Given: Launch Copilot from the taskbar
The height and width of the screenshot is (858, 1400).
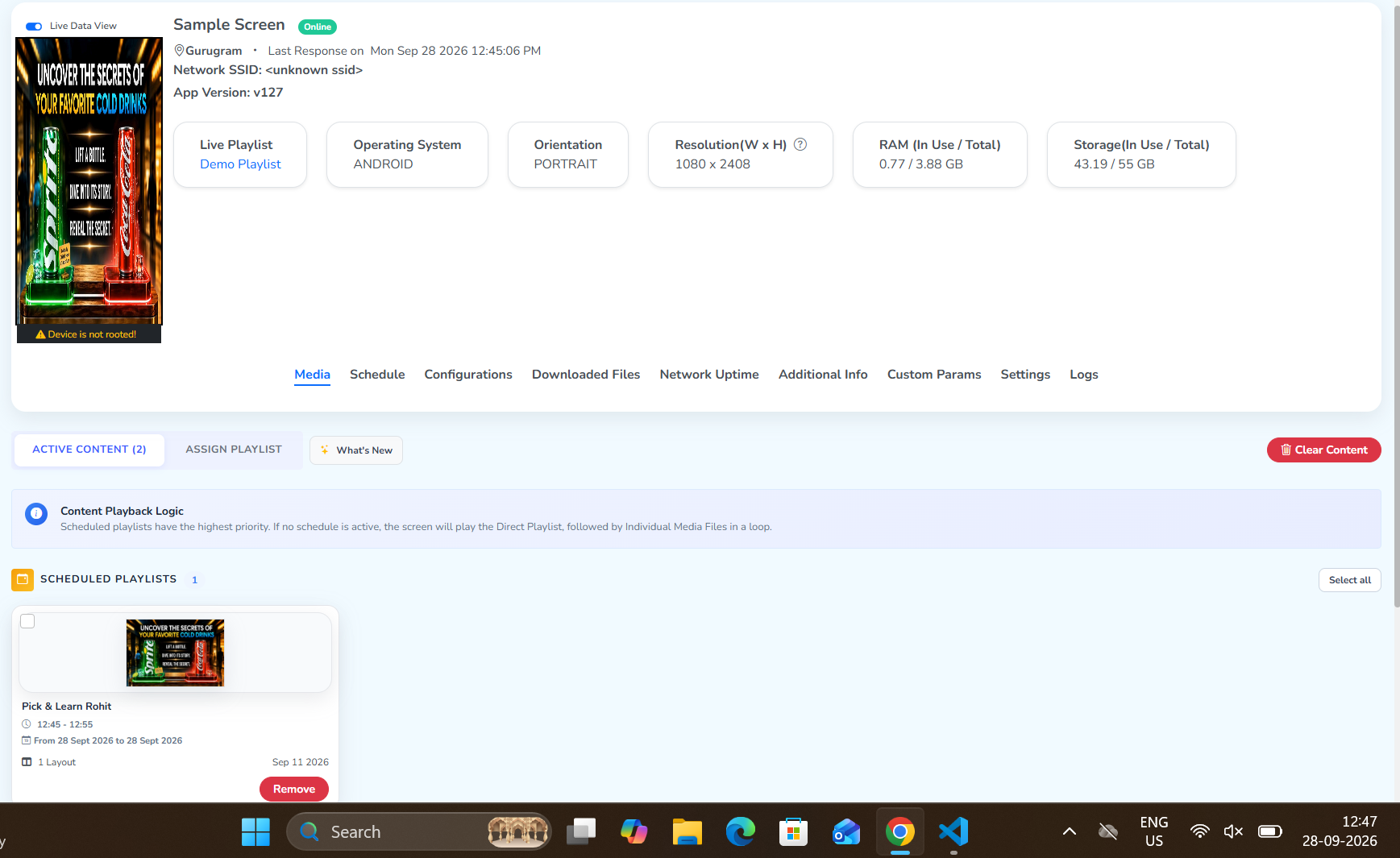Looking at the screenshot, I should point(634,831).
